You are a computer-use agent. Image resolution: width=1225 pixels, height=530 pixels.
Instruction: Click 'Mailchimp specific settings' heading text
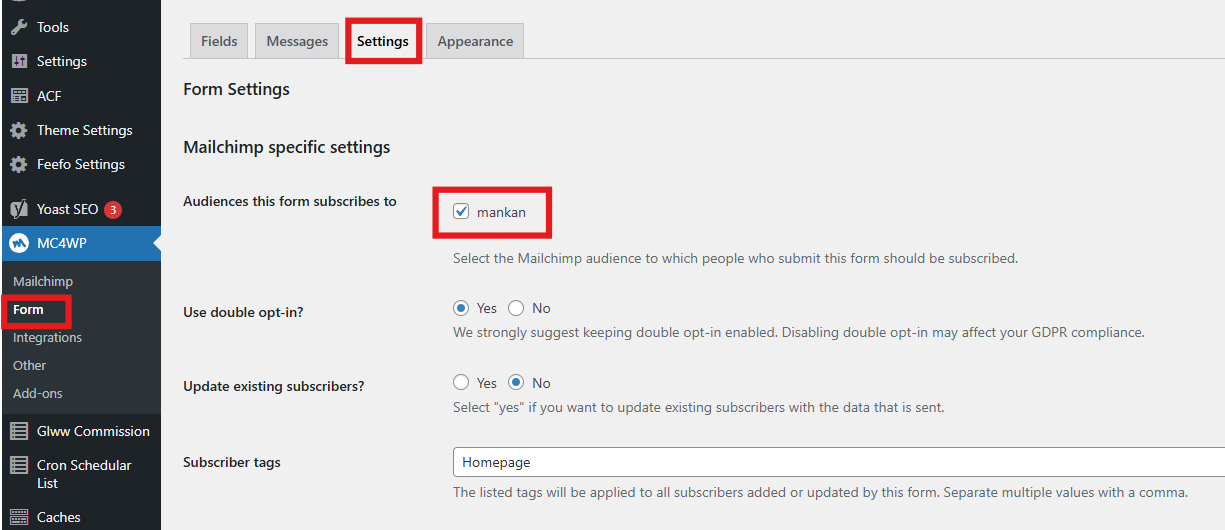pos(287,147)
